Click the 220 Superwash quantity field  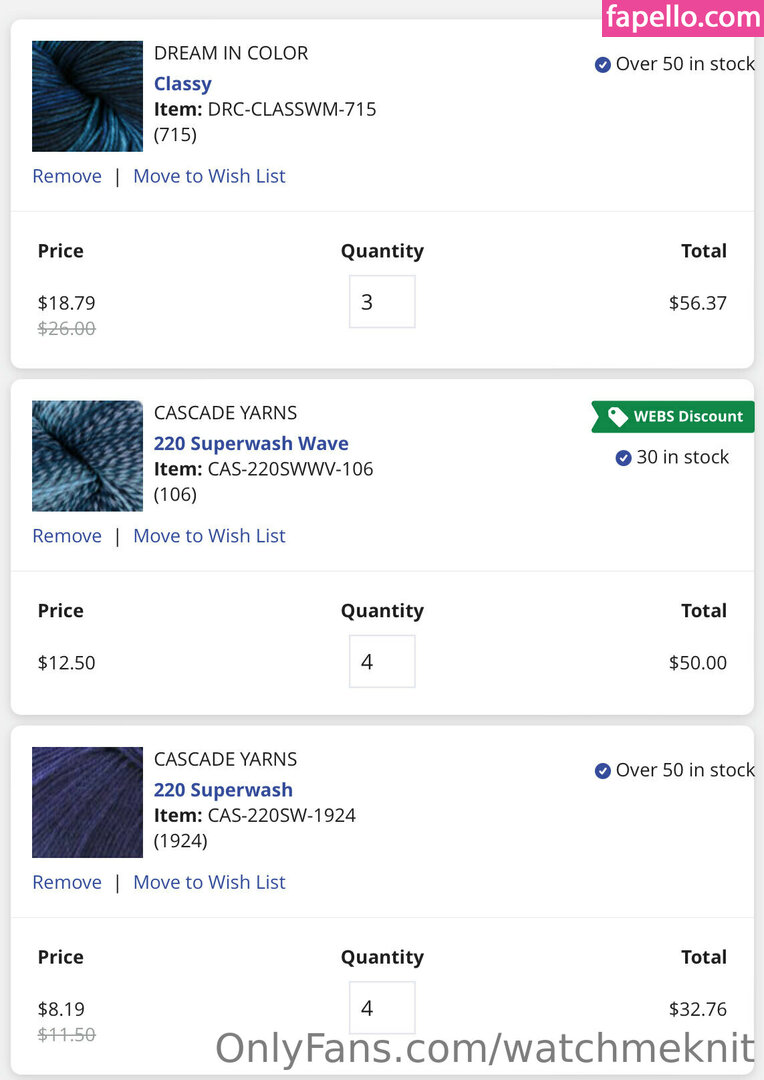(382, 1008)
